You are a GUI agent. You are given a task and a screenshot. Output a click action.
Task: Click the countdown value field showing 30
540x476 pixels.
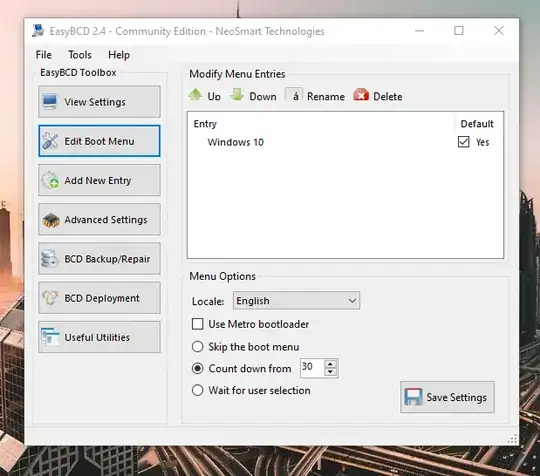tap(312, 368)
